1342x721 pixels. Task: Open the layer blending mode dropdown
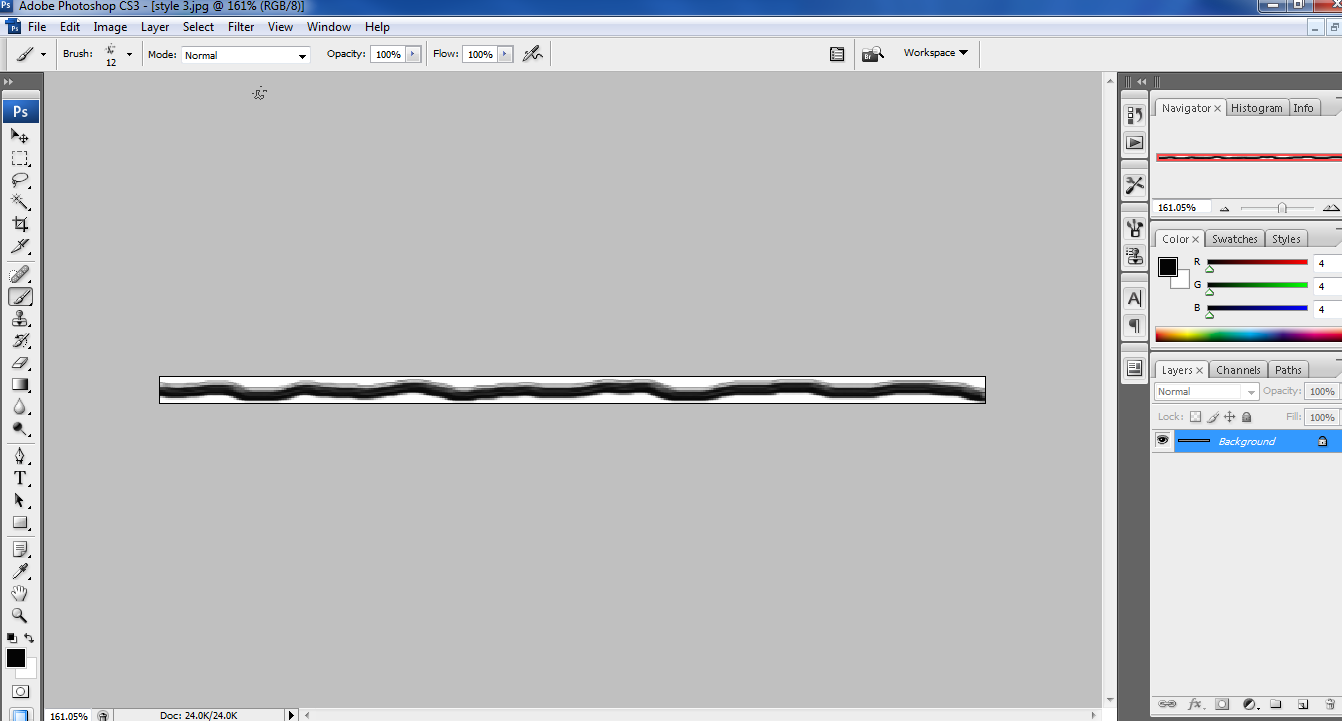point(1205,391)
